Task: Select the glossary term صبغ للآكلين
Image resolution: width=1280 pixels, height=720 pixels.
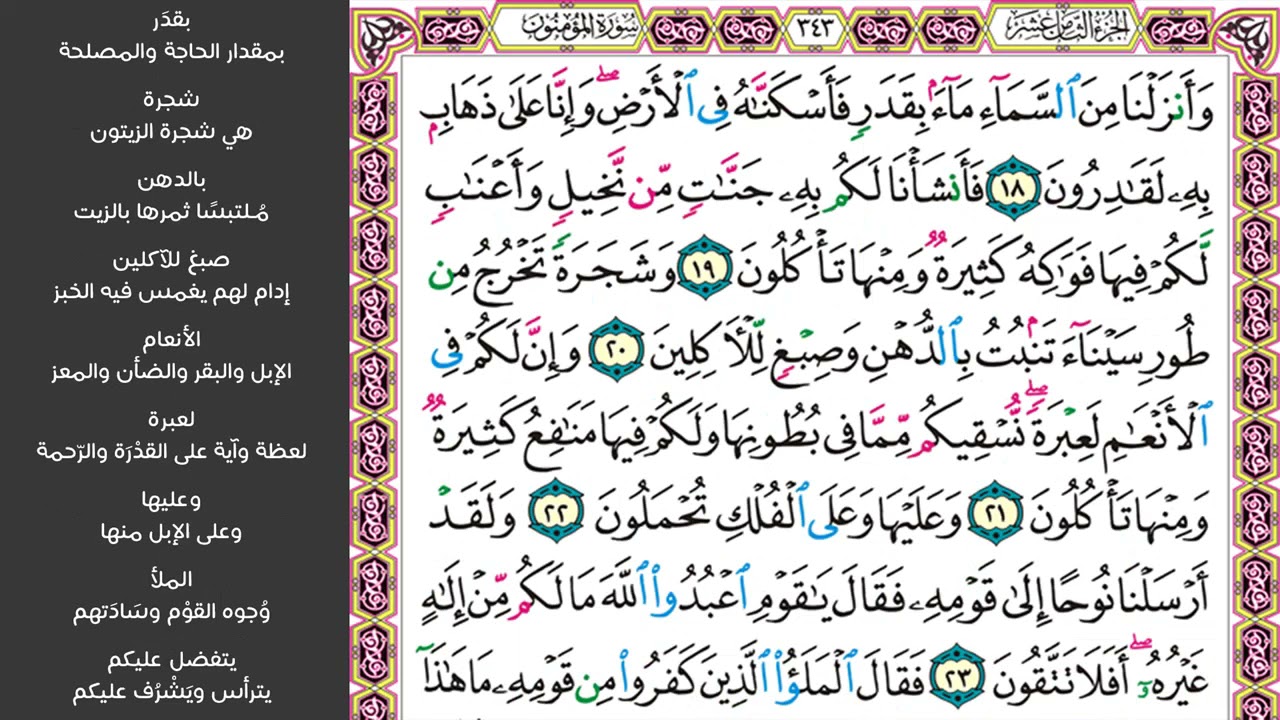Action: (172, 260)
